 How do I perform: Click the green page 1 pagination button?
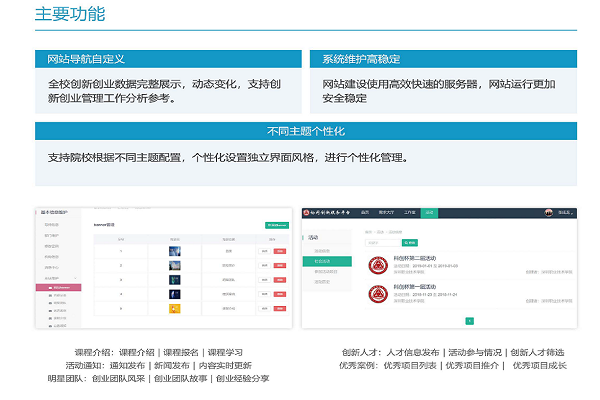[x=470, y=321]
